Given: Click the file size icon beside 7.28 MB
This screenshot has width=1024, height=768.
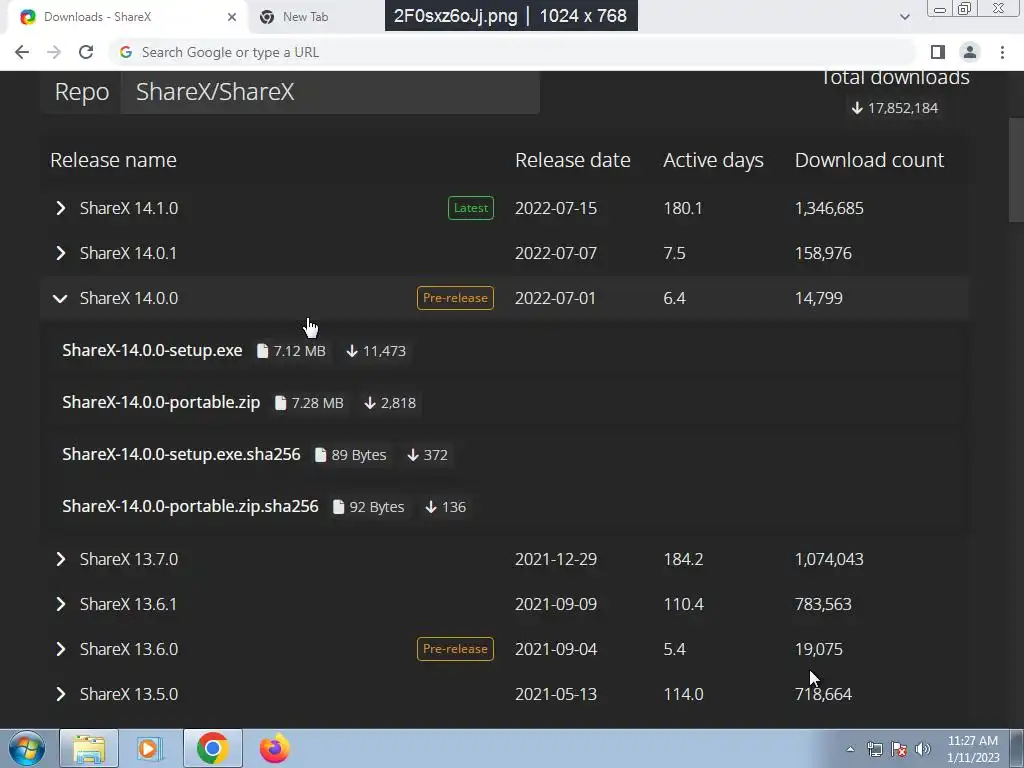Looking at the screenshot, I should (x=281, y=403).
